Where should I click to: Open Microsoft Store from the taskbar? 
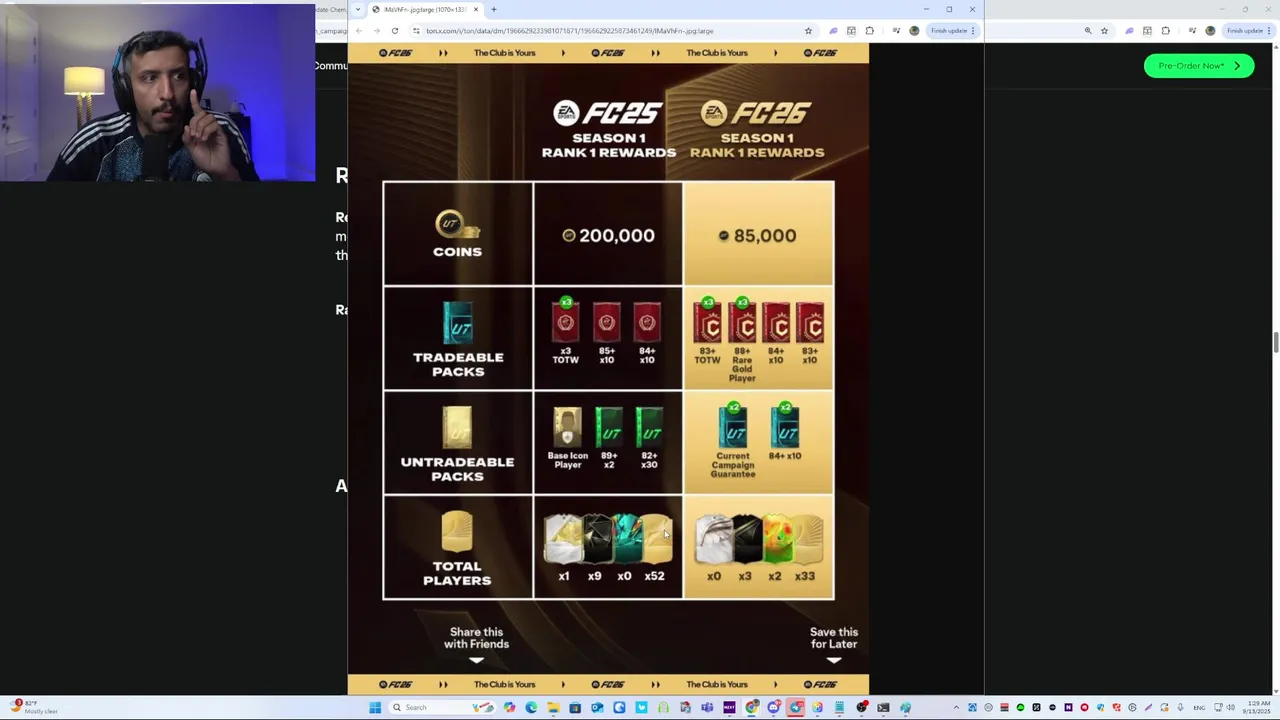(575, 707)
